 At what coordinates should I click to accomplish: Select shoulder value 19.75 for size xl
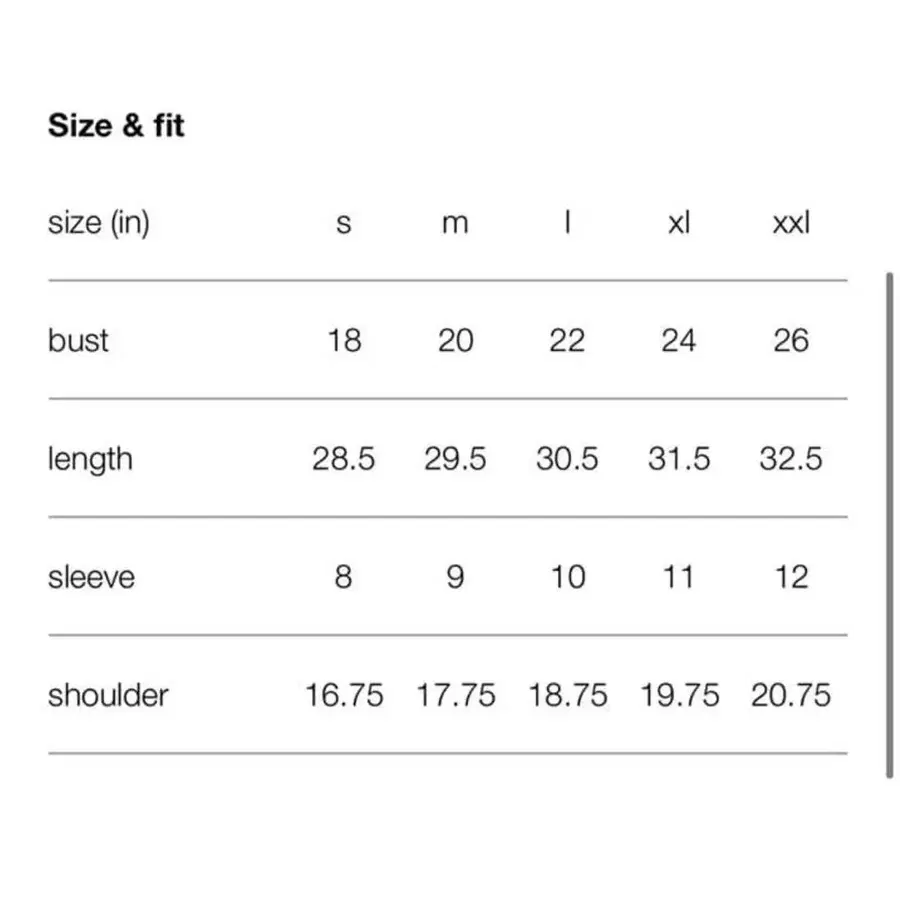click(x=679, y=695)
